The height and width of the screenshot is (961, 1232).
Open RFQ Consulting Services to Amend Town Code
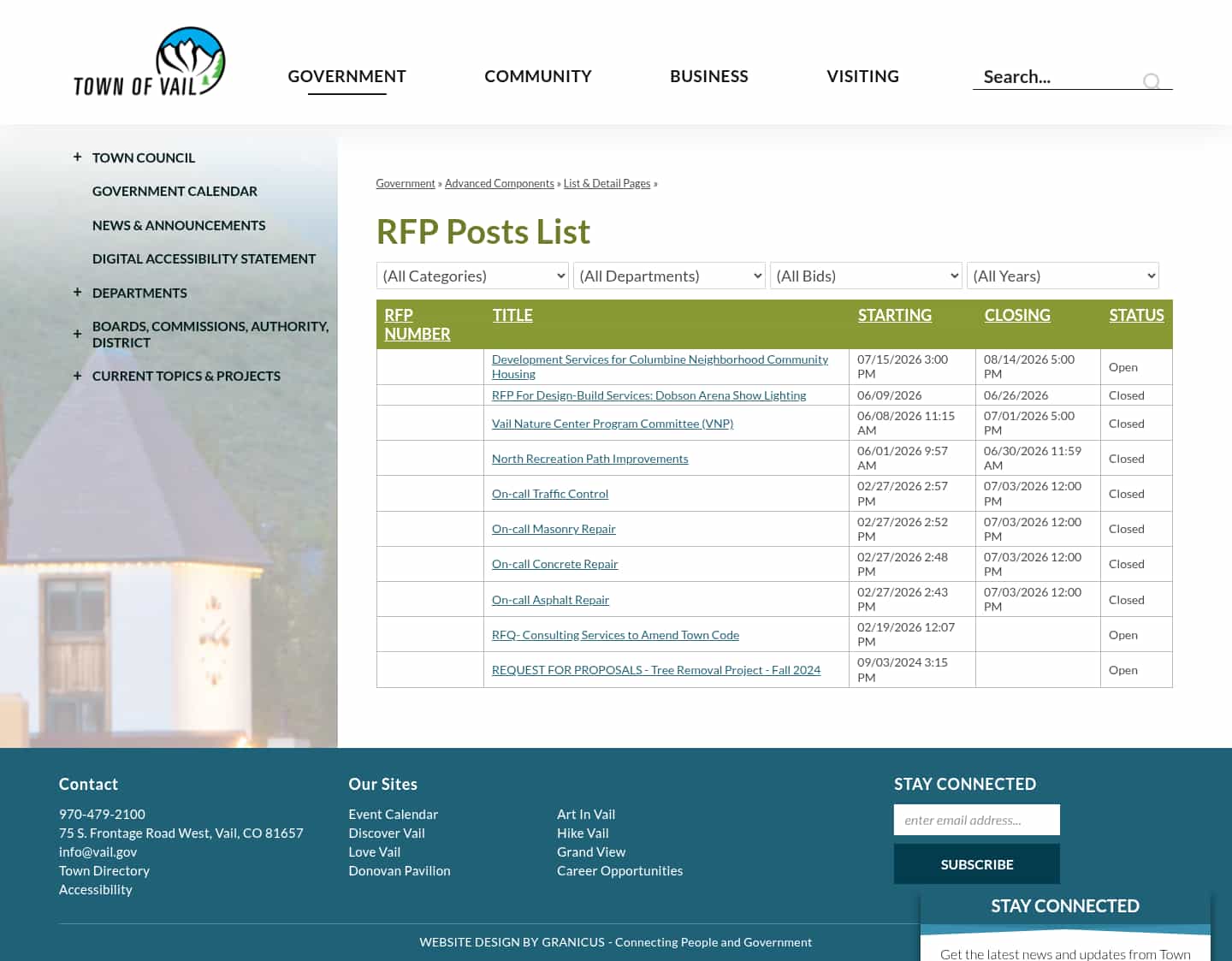click(615, 635)
